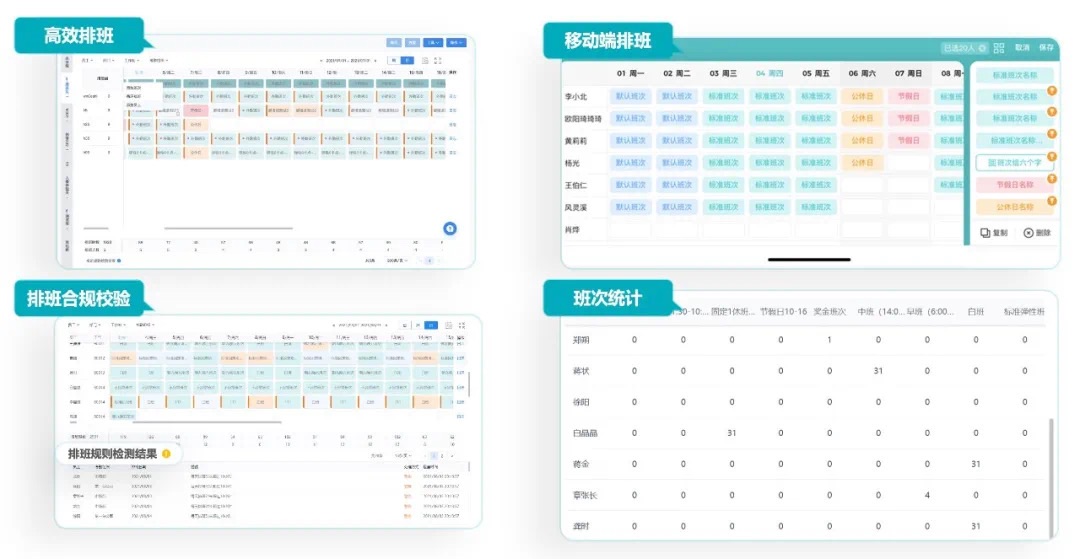Click vertical scrollbar of 班次统计 table
This screenshot has height=559, width=1080.
tap(1050, 477)
